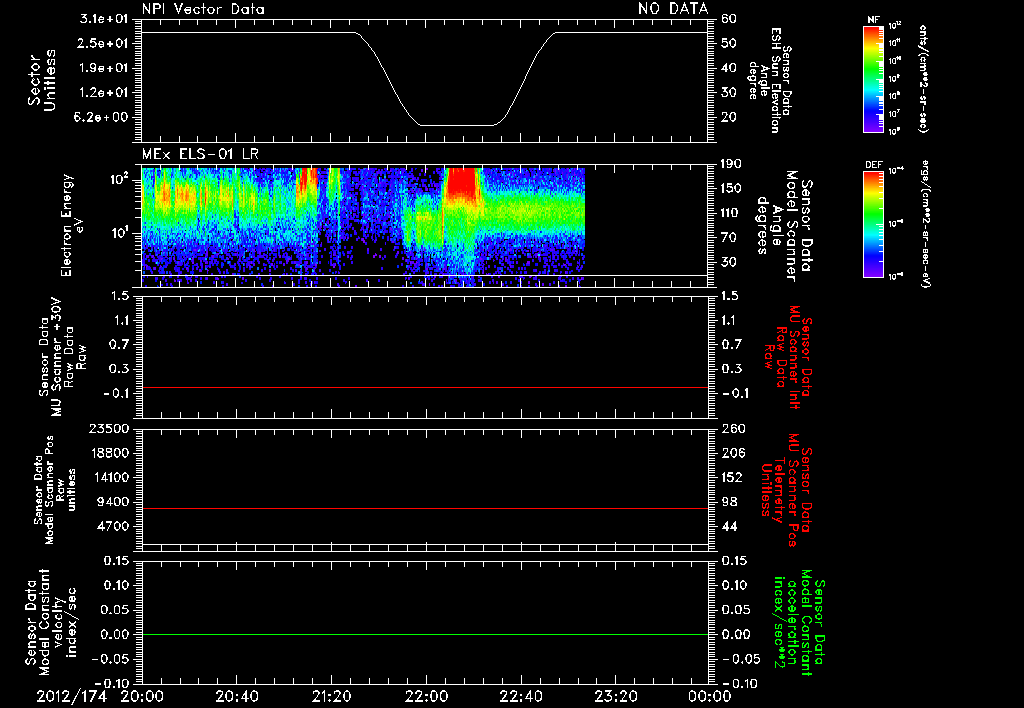Click the '21:20' time axis label
Viewport: 1024px width, 708px height.
pos(331,696)
